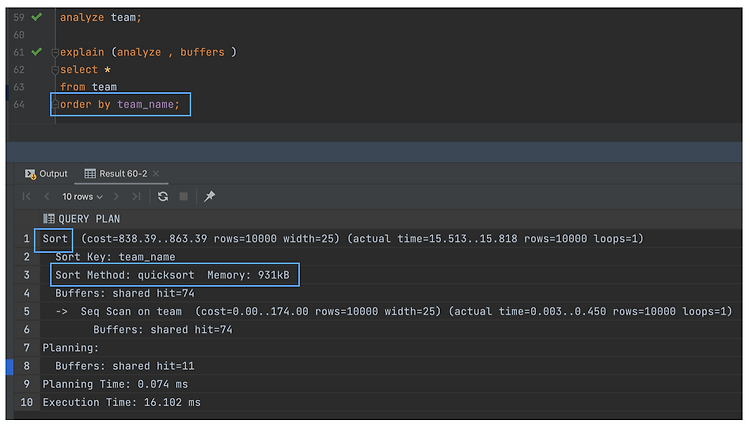Image resolution: width=750 pixels, height=428 pixels.
Task: Click 'Sort Key: team_name' row
Action: [x=115, y=257]
